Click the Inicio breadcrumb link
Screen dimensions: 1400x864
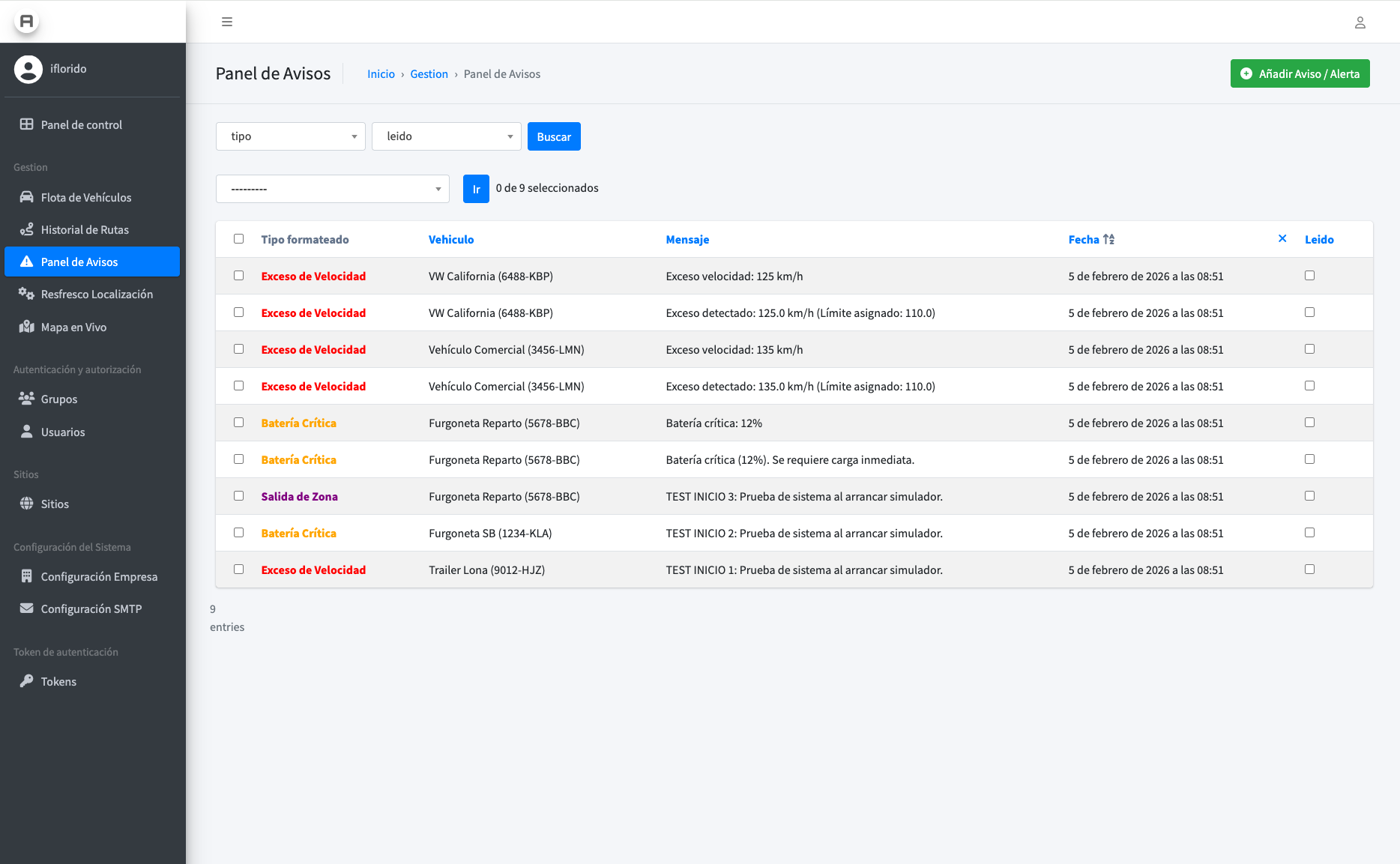coord(381,74)
